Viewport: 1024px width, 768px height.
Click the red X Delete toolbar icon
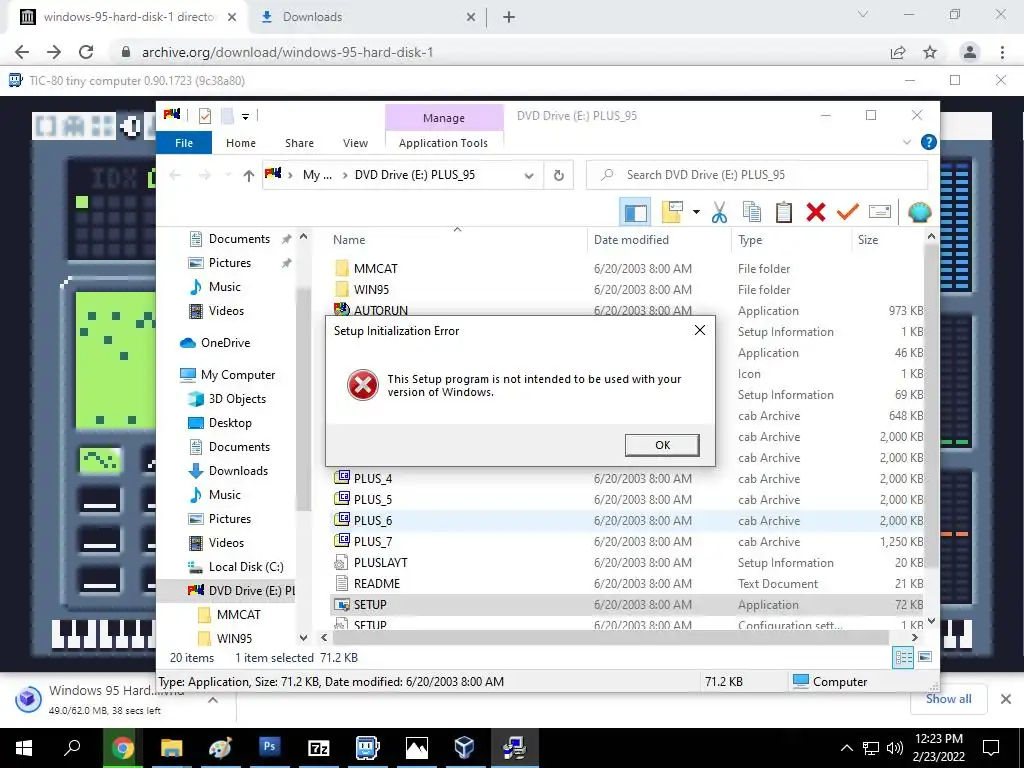[816, 212]
